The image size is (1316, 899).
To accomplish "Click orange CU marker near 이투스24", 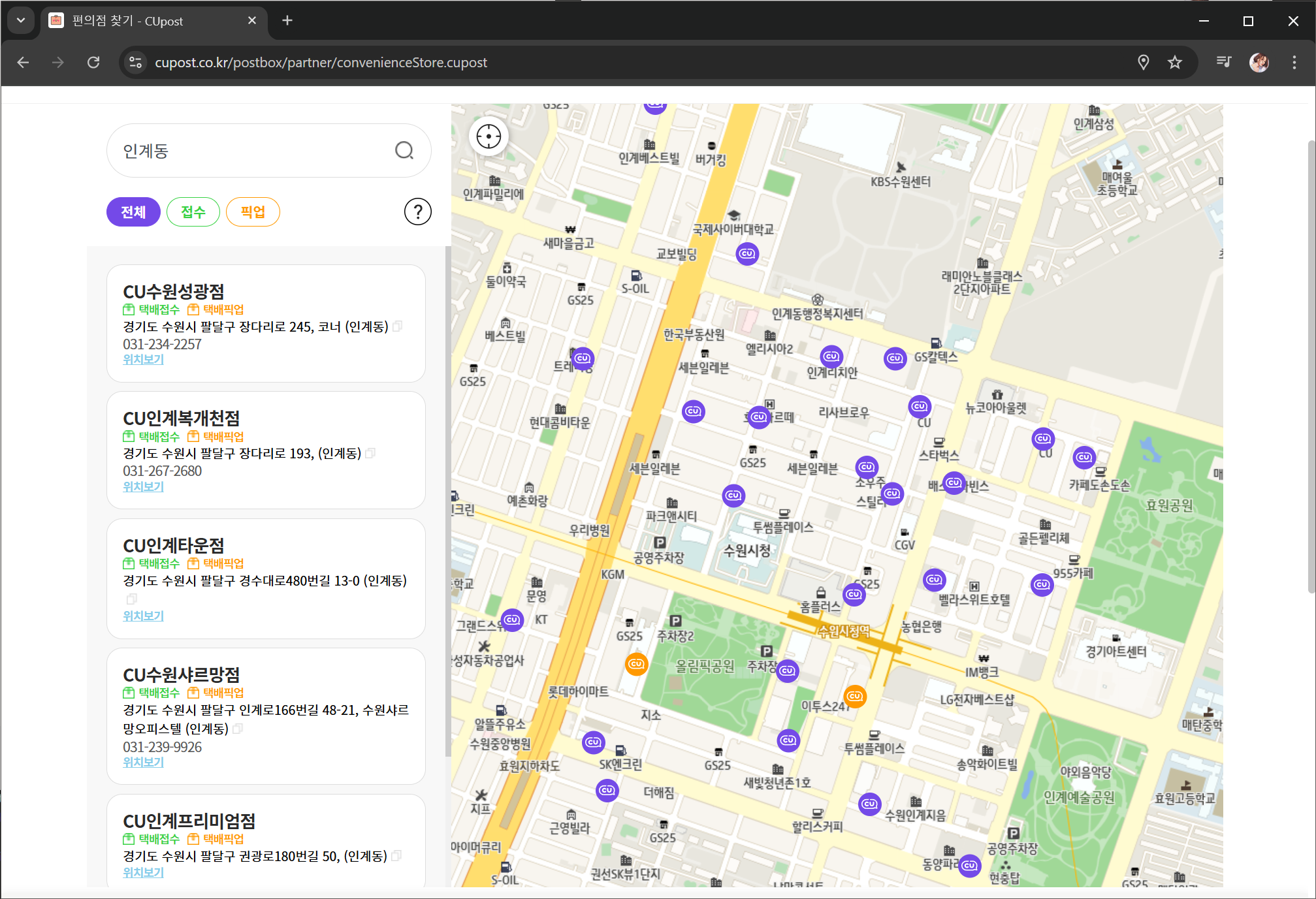I will pyautogui.click(x=855, y=696).
